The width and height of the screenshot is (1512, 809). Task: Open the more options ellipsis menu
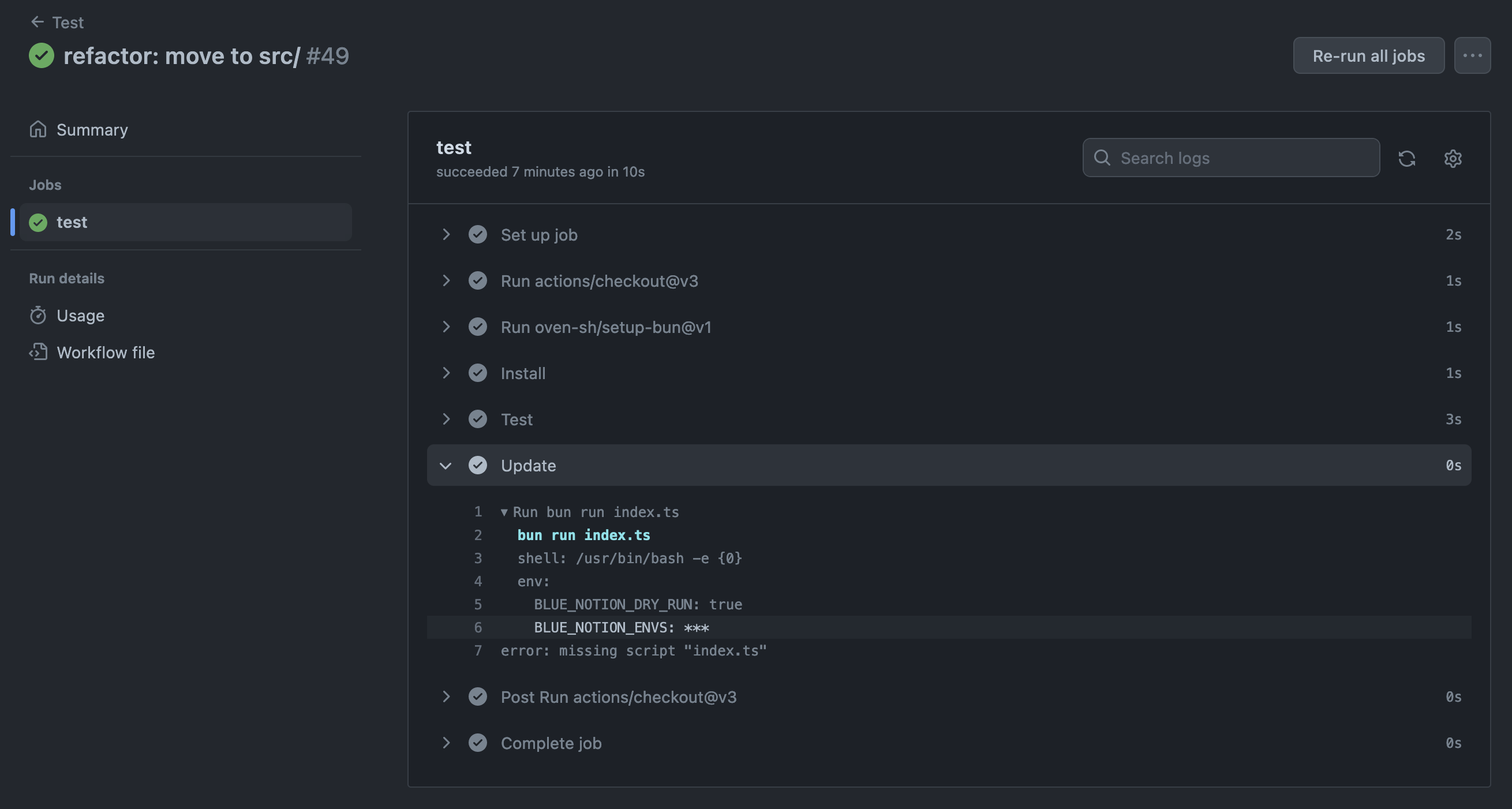(1472, 55)
